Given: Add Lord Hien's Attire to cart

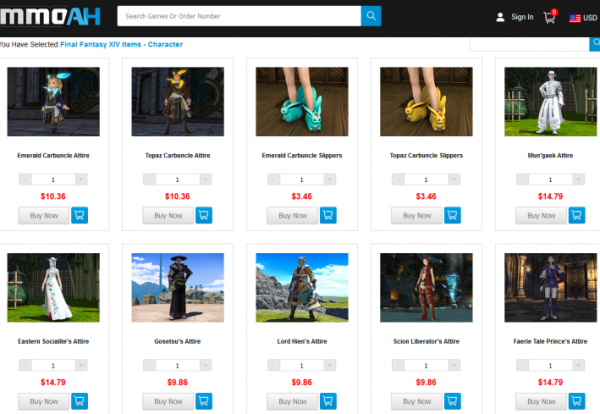Looking at the screenshot, I should point(328,401).
